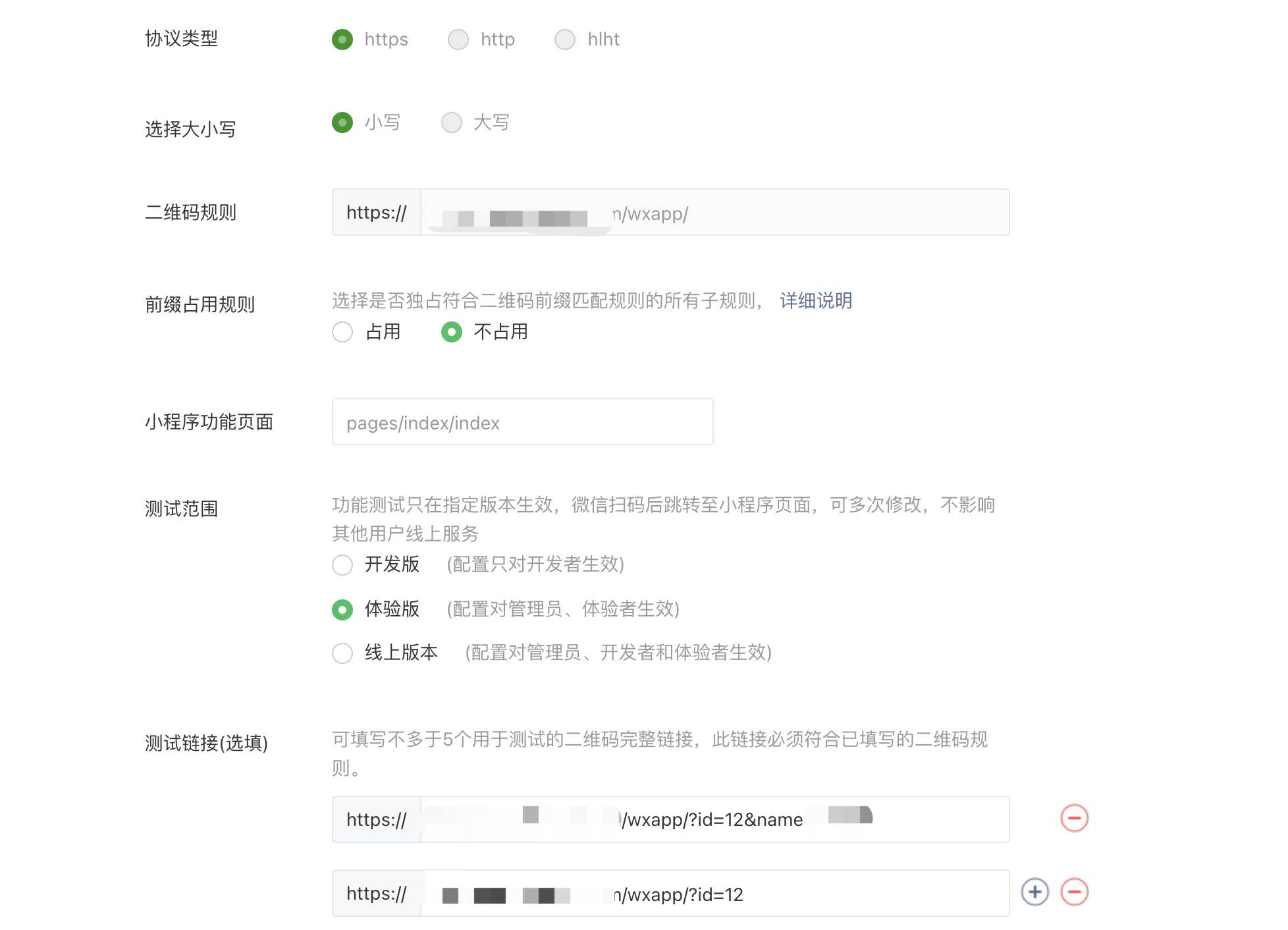Click the https:// prefix of last test link
Image resolution: width=1288 pixels, height=930 pixels.
[x=377, y=894]
